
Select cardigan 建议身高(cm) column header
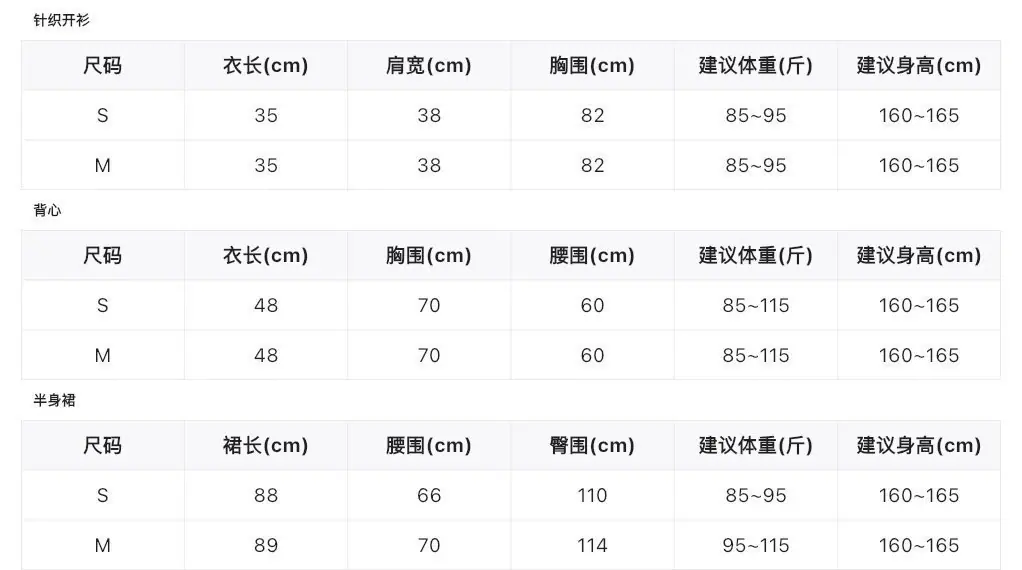(x=918, y=65)
